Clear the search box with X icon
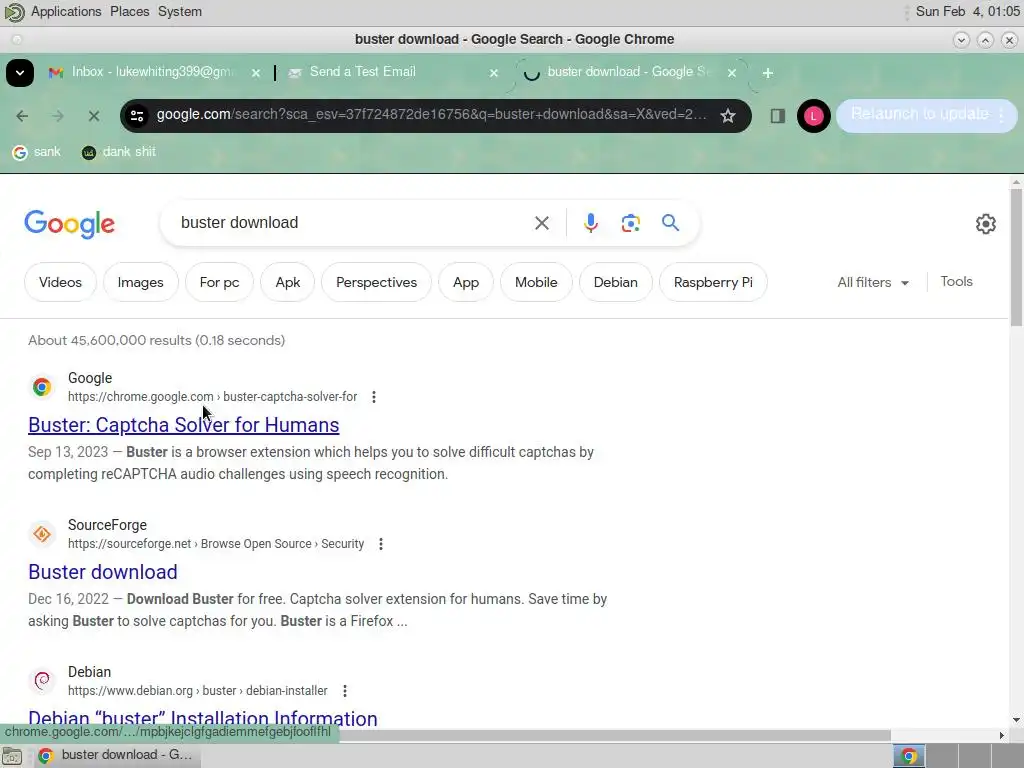 click(x=541, y=223)
